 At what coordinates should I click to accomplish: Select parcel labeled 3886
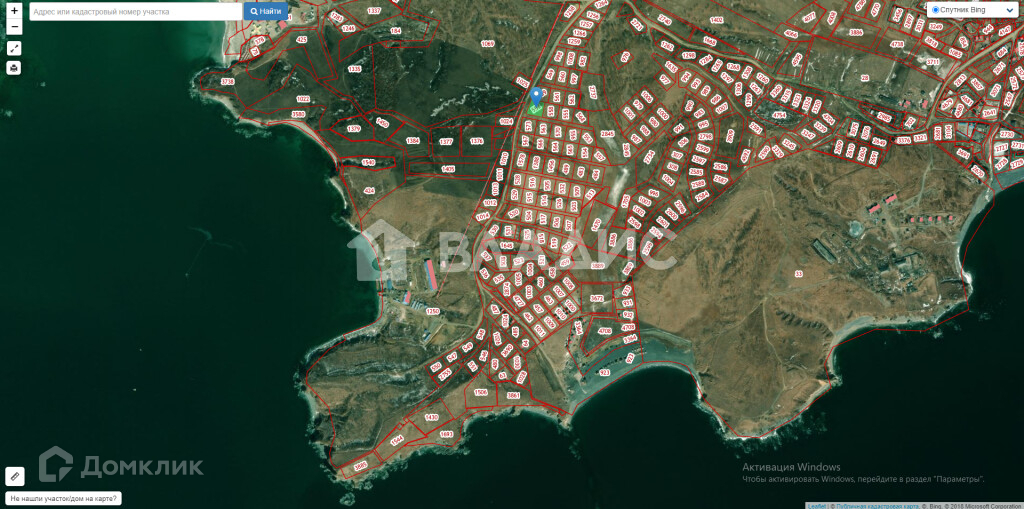click(x=856, y=31)
